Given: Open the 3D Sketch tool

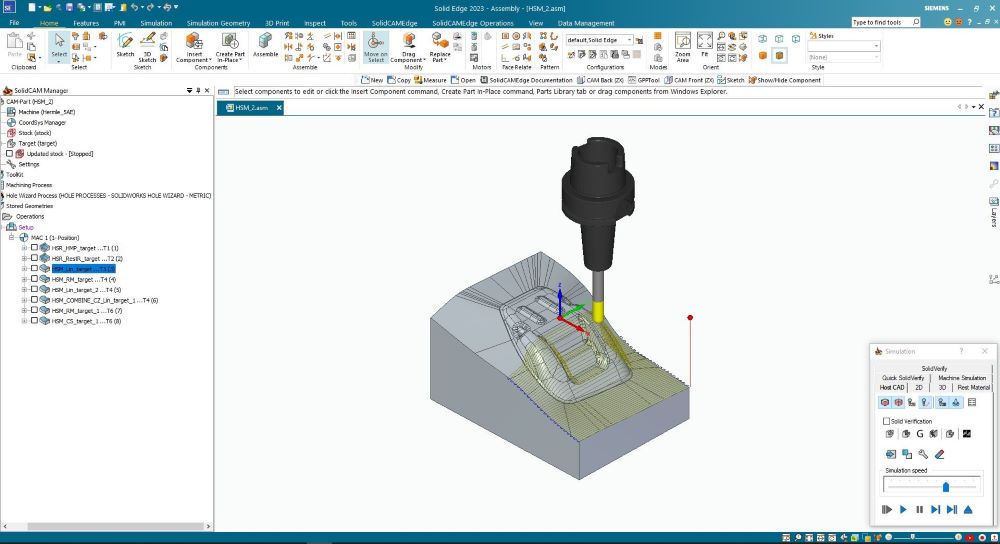Looking at the screenshot, I should pos(147,47).
